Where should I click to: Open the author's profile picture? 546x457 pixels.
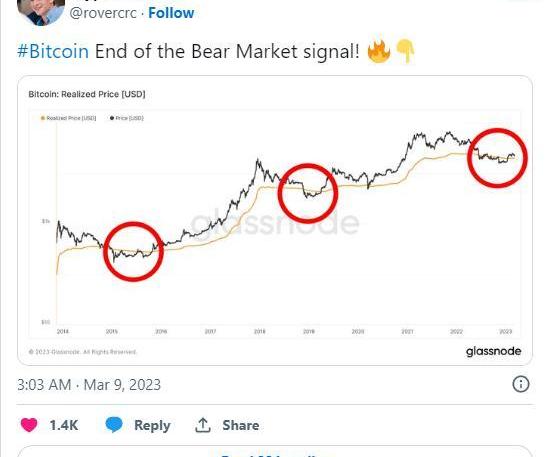[41, 10]
